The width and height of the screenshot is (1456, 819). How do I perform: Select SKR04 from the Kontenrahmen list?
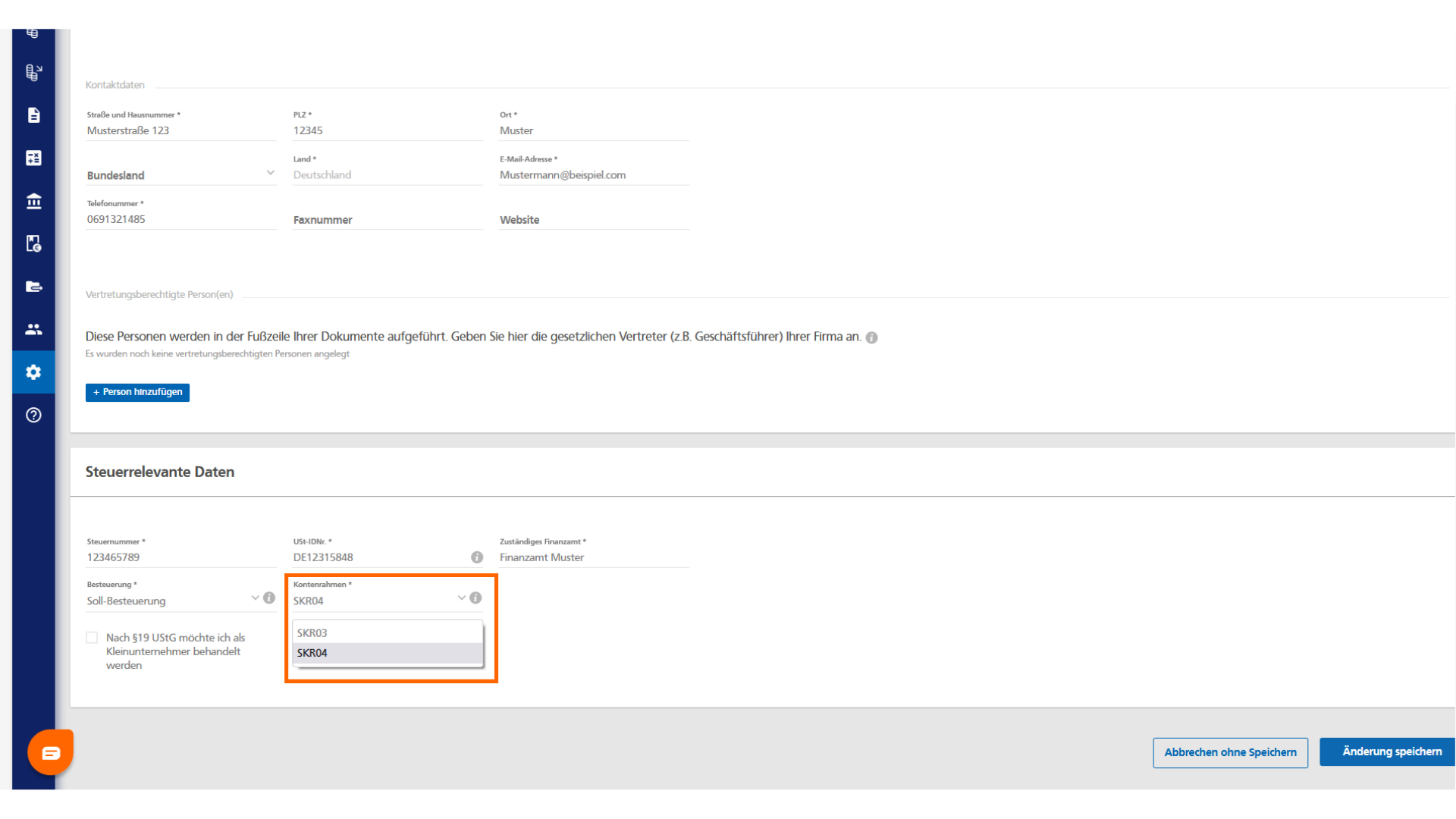pyautogui.click(x=388, y=653)
